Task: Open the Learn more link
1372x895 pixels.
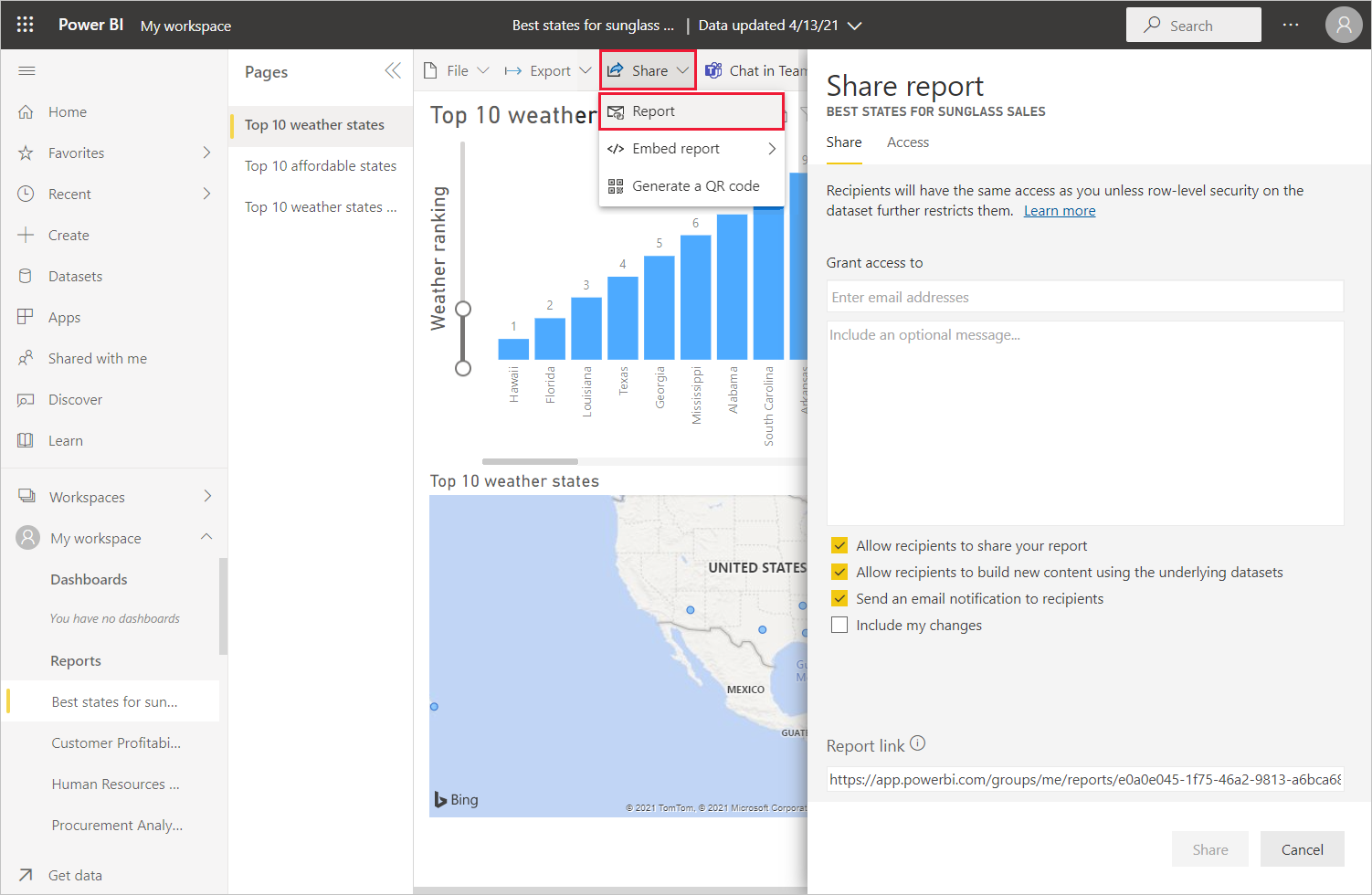Action: tap(1059, 211)
